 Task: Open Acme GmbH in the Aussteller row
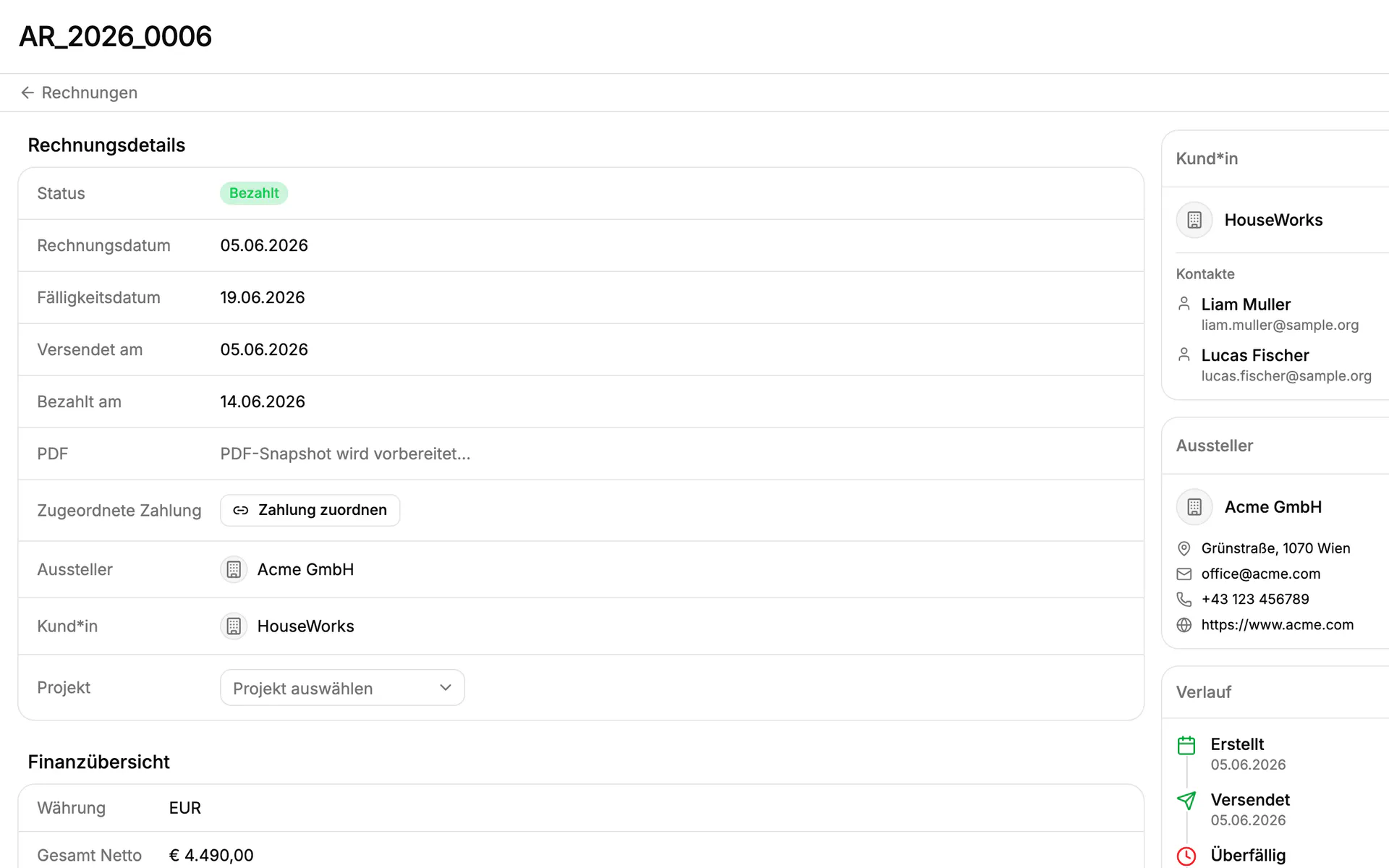coord(305,569)
